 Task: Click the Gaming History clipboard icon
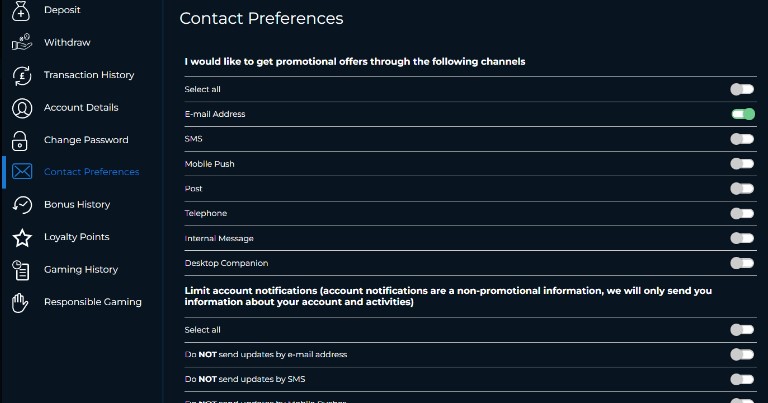pyautogui.click(x=21, y=270)
